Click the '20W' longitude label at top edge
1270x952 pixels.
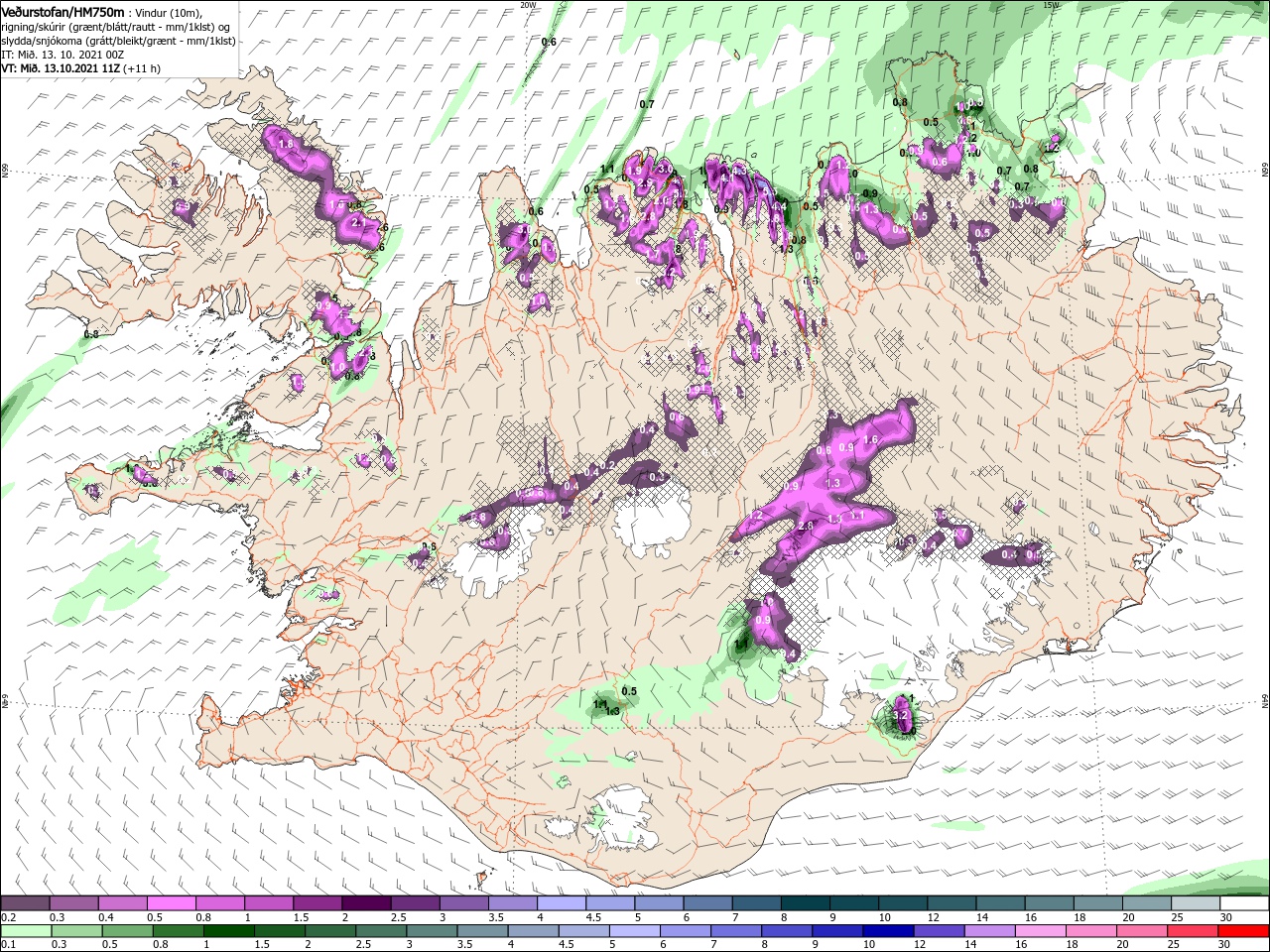coord(528,4)
